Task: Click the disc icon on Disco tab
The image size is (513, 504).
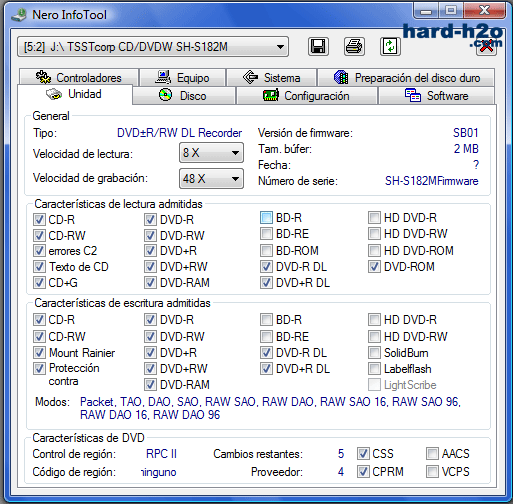Action: (x=166, y=95)
